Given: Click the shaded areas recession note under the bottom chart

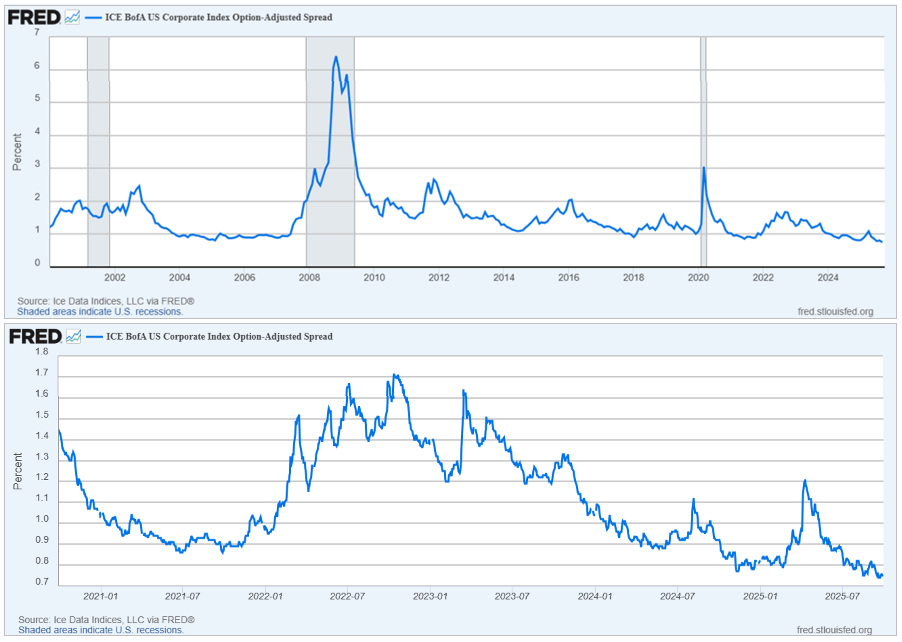Looking at the screenshot, I should tap(100, 630).
